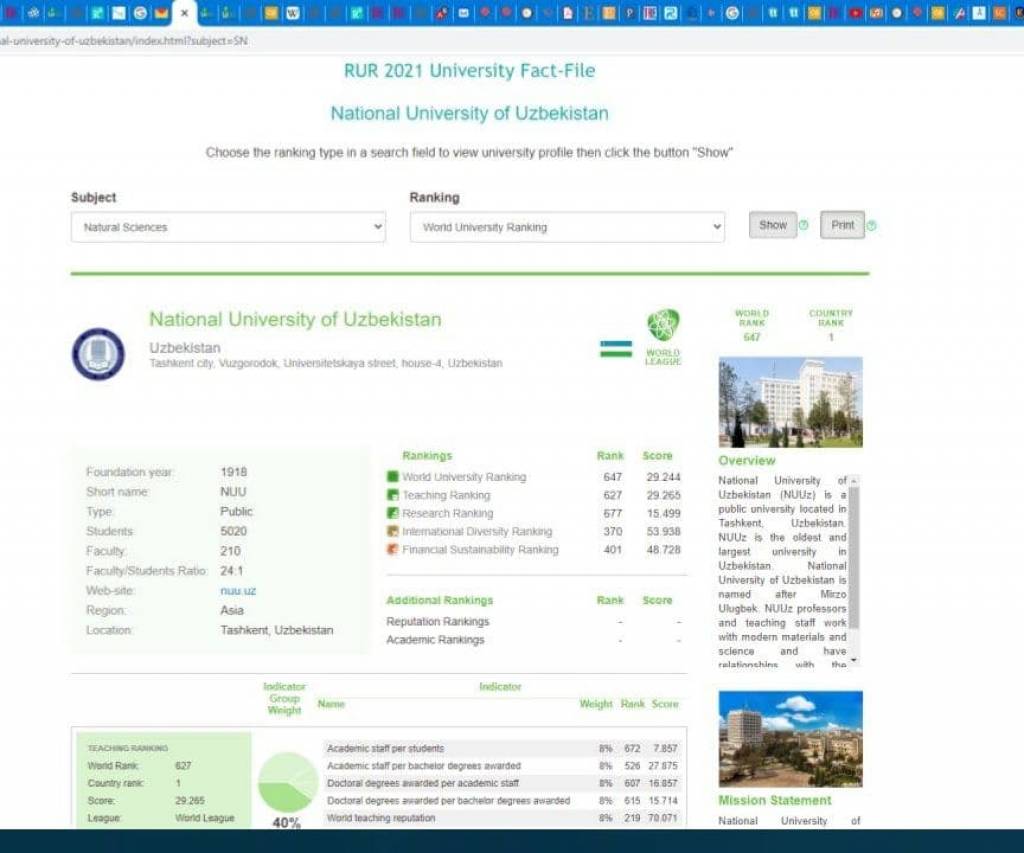Click the International Diversity Ranking icon
The width and height of the screenshot is (1024, 853).
(x=393, y=531)
